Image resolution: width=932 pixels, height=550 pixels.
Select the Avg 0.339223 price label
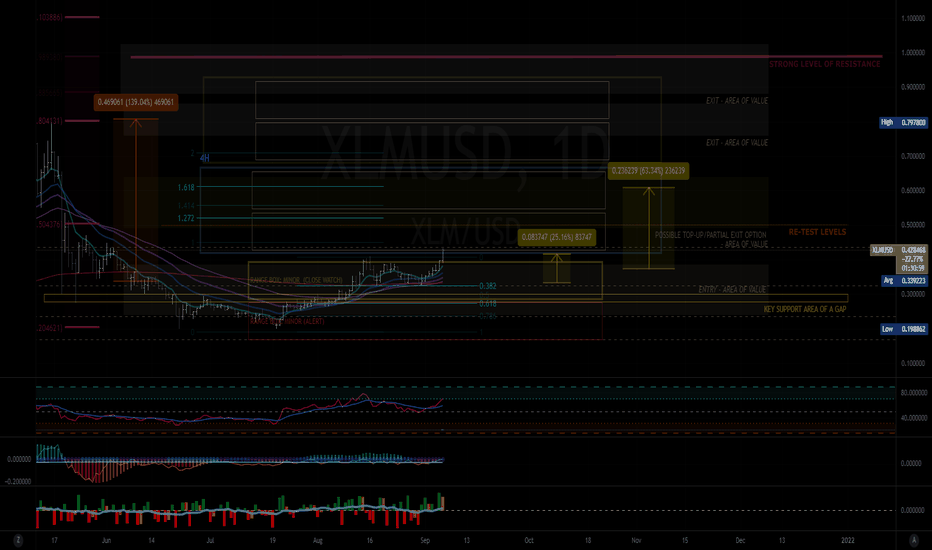click(x=903, y=280)
